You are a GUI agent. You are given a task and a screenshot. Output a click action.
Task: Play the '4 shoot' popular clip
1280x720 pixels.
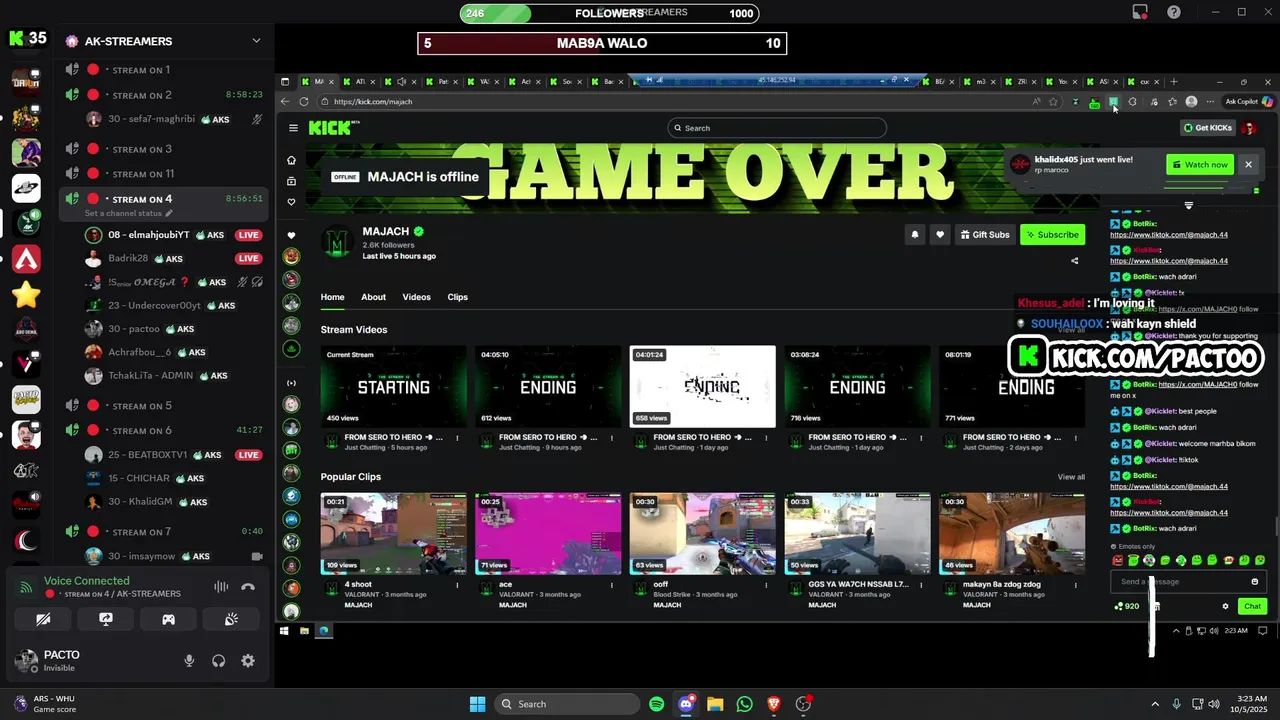point(393,533)
